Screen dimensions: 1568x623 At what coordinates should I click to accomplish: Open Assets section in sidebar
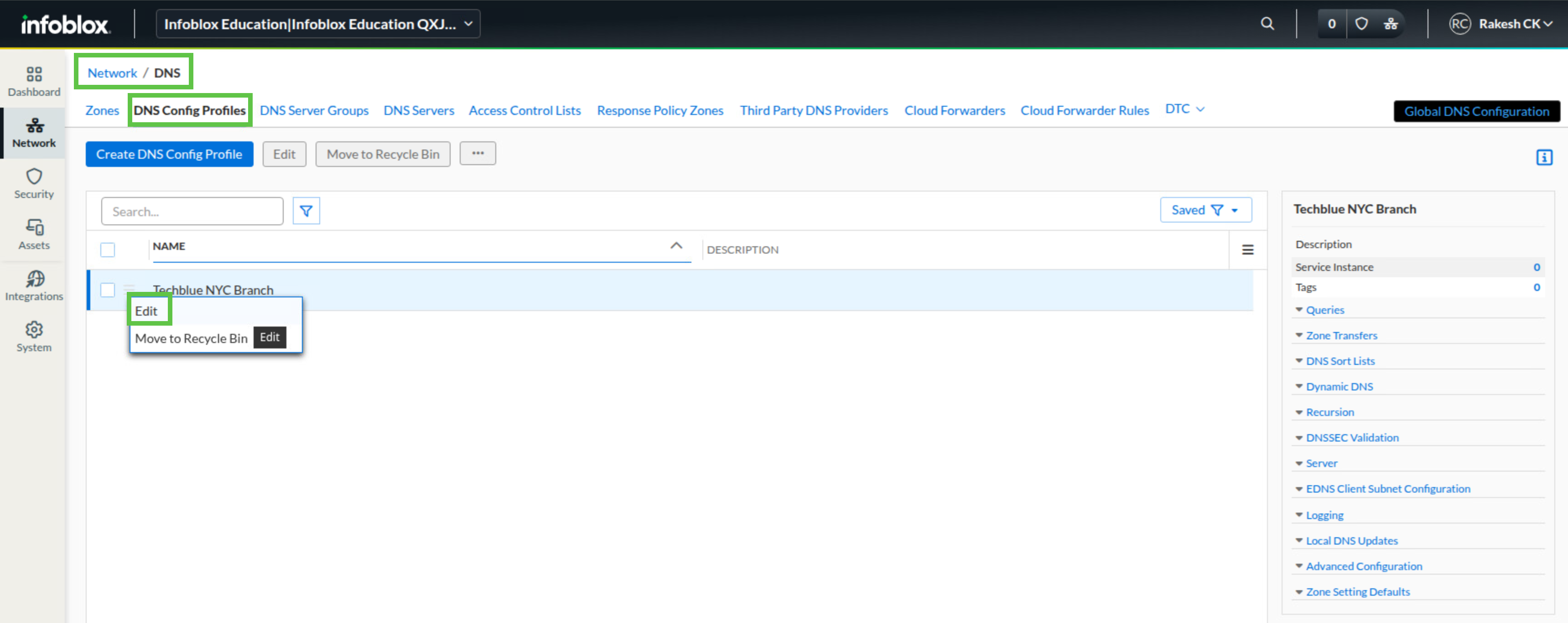(34, 235)
